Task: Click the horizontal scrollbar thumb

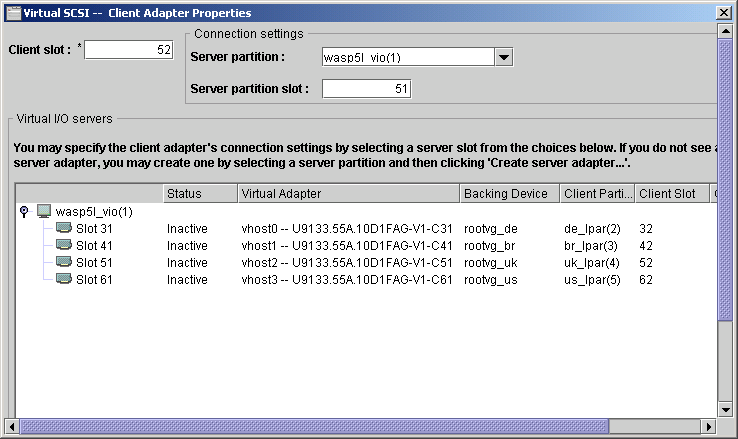Action: tap(314, 427)
